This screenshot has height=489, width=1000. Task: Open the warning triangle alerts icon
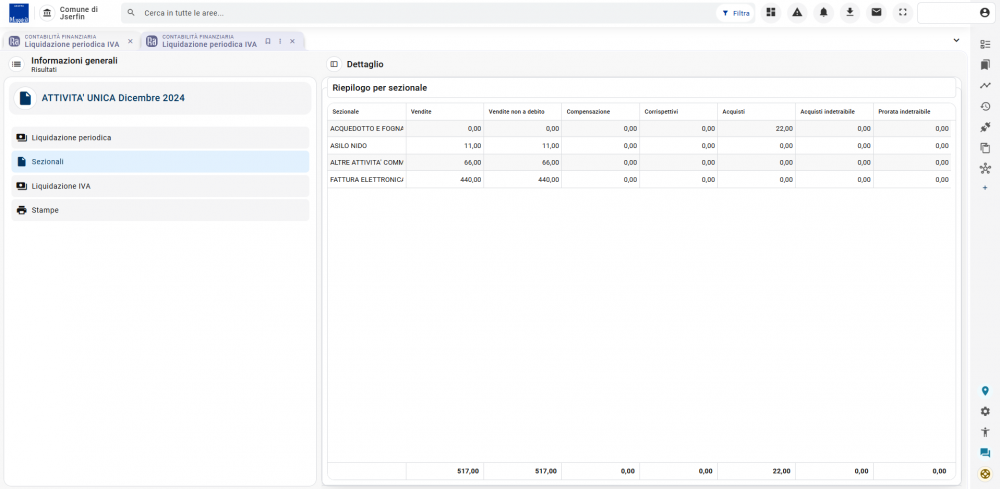tap(797, 13)
